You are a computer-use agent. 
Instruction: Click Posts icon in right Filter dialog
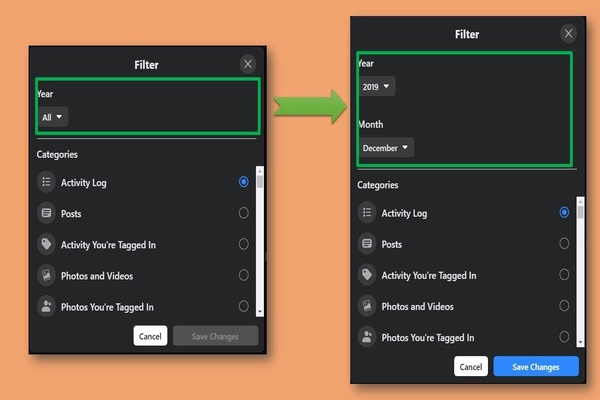(x=367, y=243)
